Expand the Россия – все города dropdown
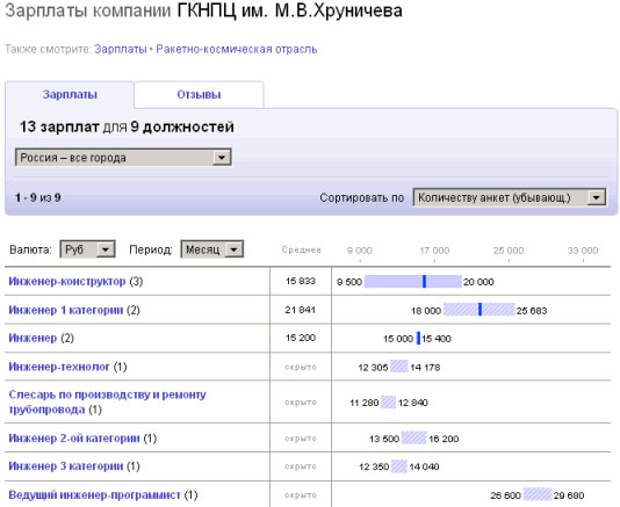This screenshot has width=620, height=507. tap(123, 157)
